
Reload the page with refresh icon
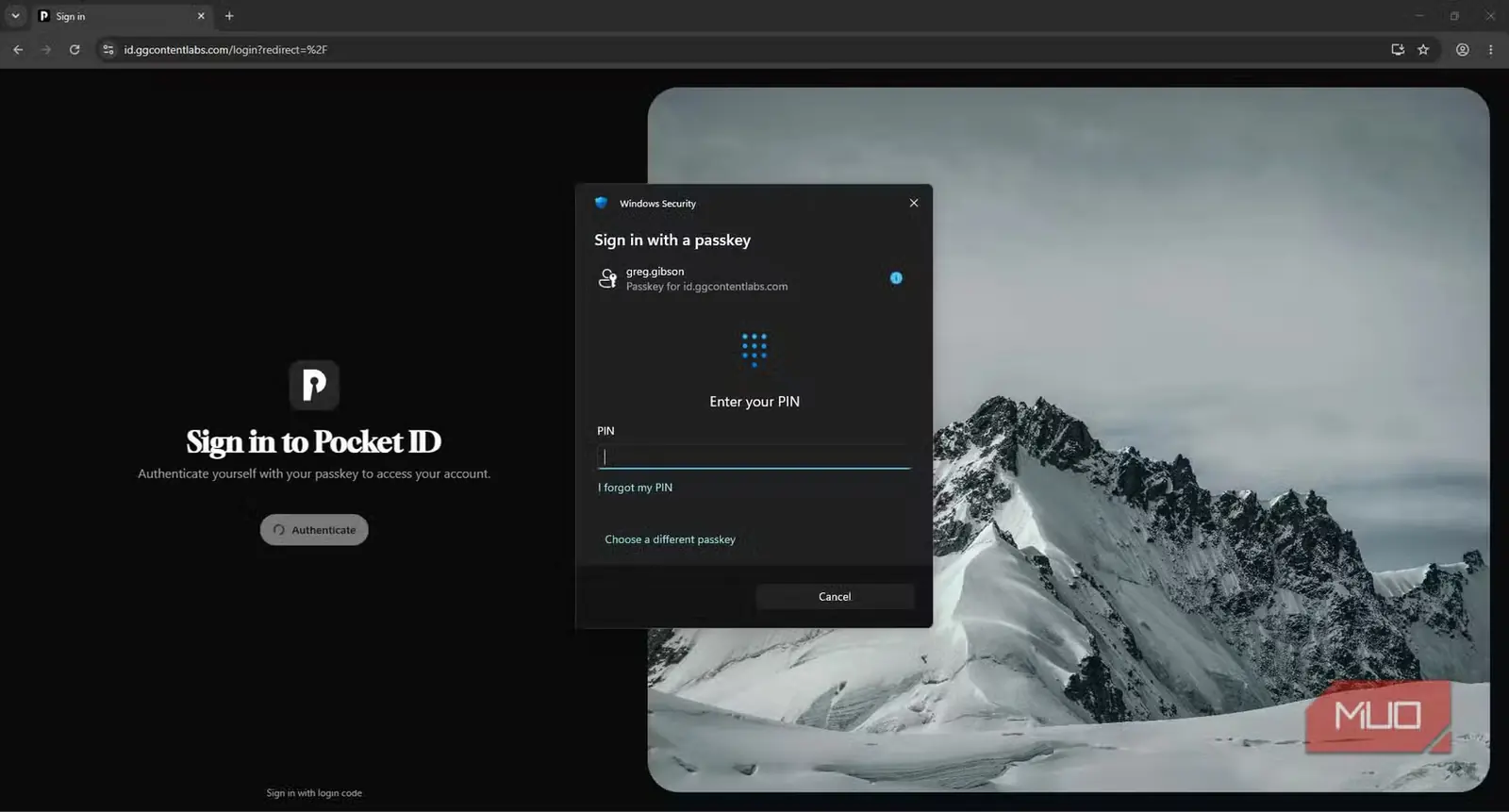[x=75, y=50]
